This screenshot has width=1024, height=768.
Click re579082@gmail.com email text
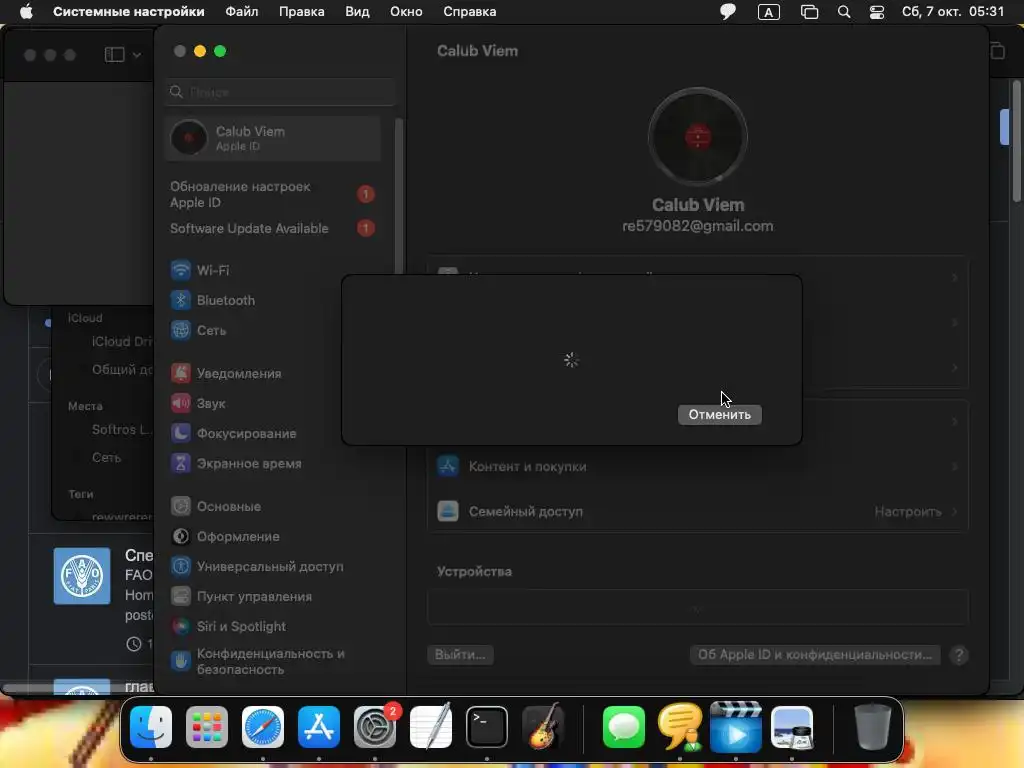pos(697,226)
